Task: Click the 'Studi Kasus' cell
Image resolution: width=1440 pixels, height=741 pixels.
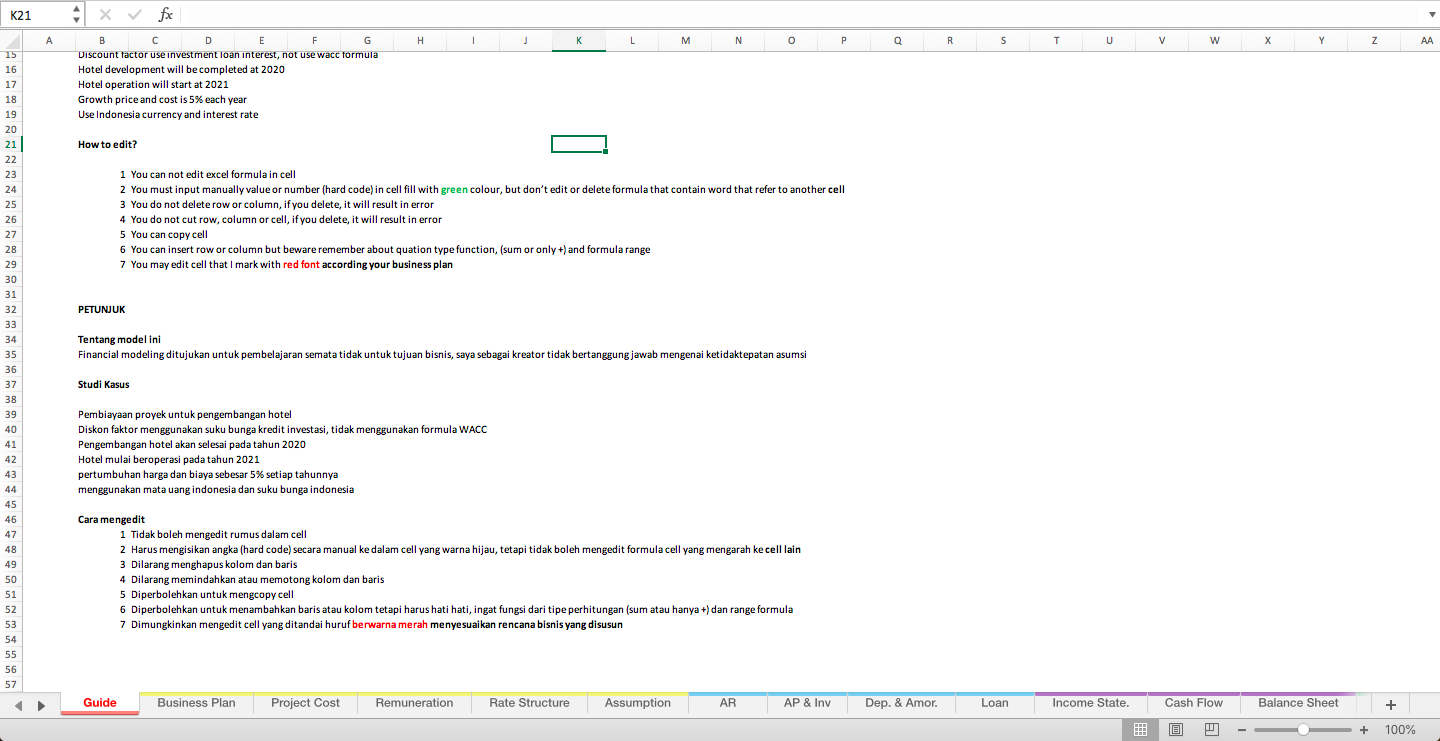Action: click(x=103, y=384)
